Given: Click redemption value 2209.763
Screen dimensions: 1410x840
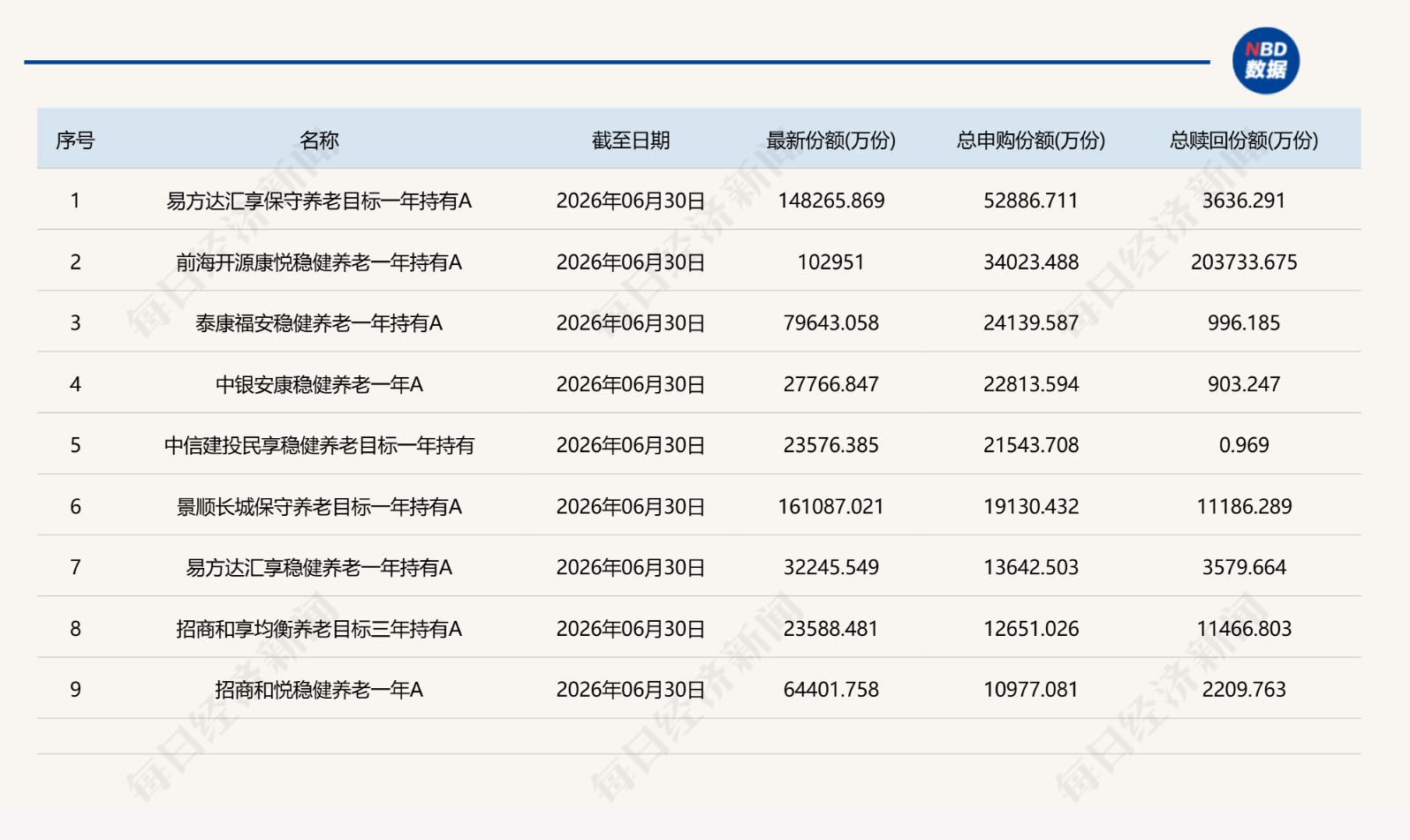Looking at the screenshot, I should [1244, 690].
